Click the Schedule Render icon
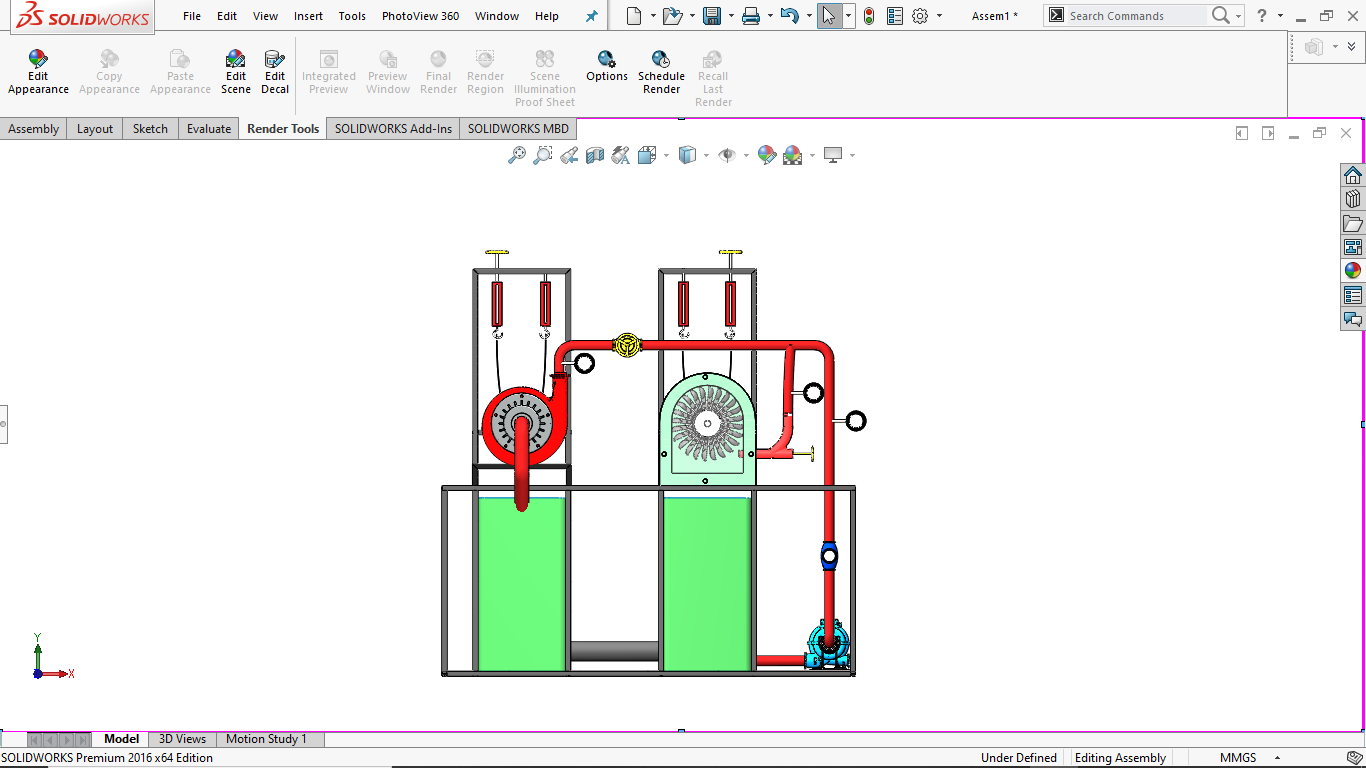The height and width of the screenshot is (768, 1366). (661, 72)
